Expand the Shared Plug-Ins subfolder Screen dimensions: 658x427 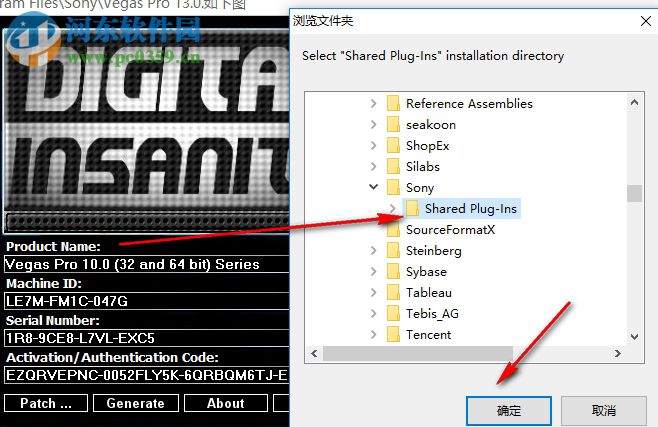click(392, 208)
